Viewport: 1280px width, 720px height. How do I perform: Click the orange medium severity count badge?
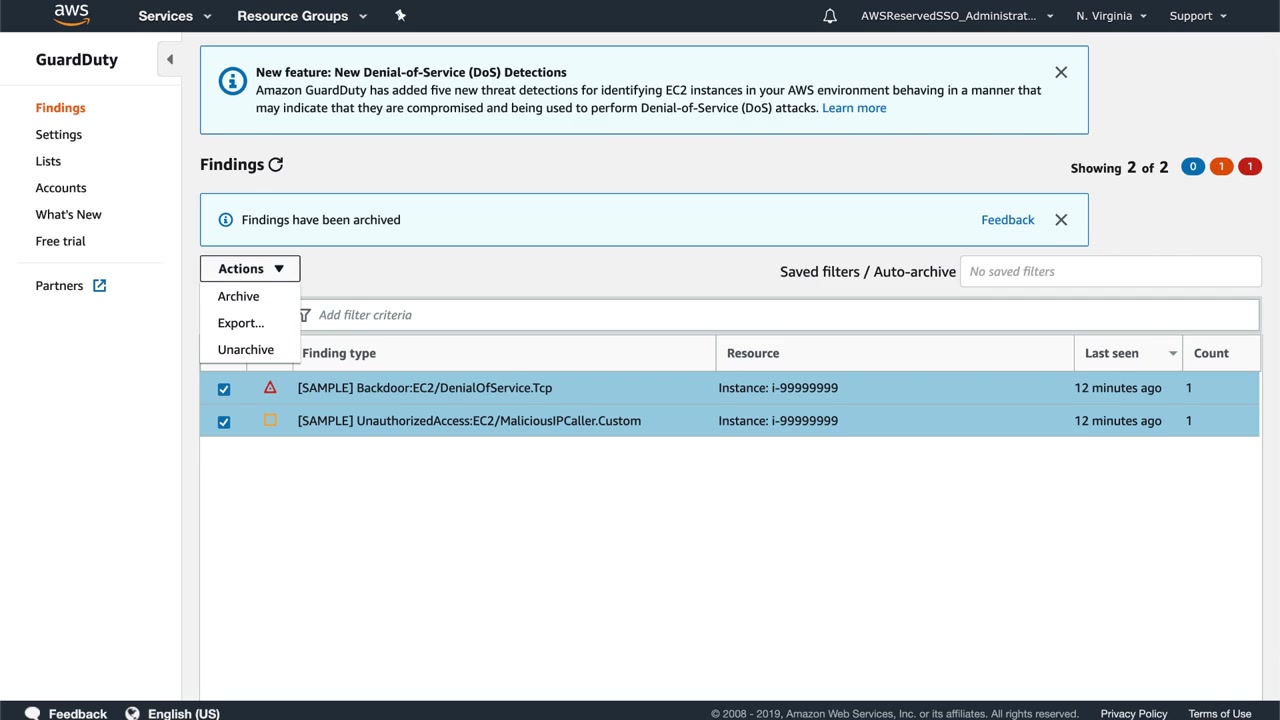[1220, 167]
